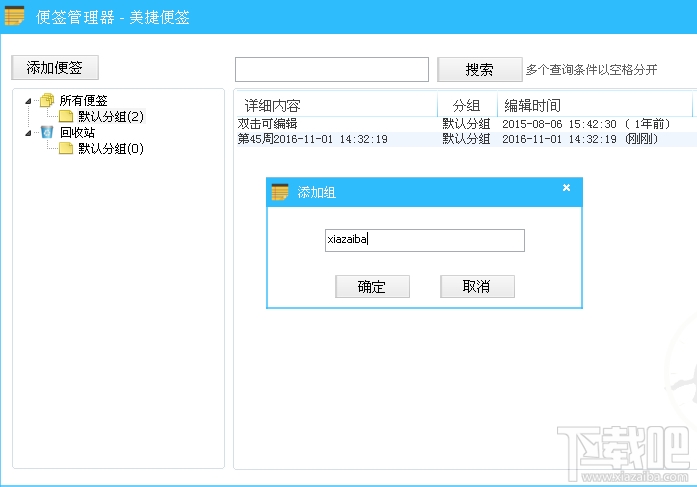Click the 便签管理器 - 美捷便签 window title

(x=112, y=17)
